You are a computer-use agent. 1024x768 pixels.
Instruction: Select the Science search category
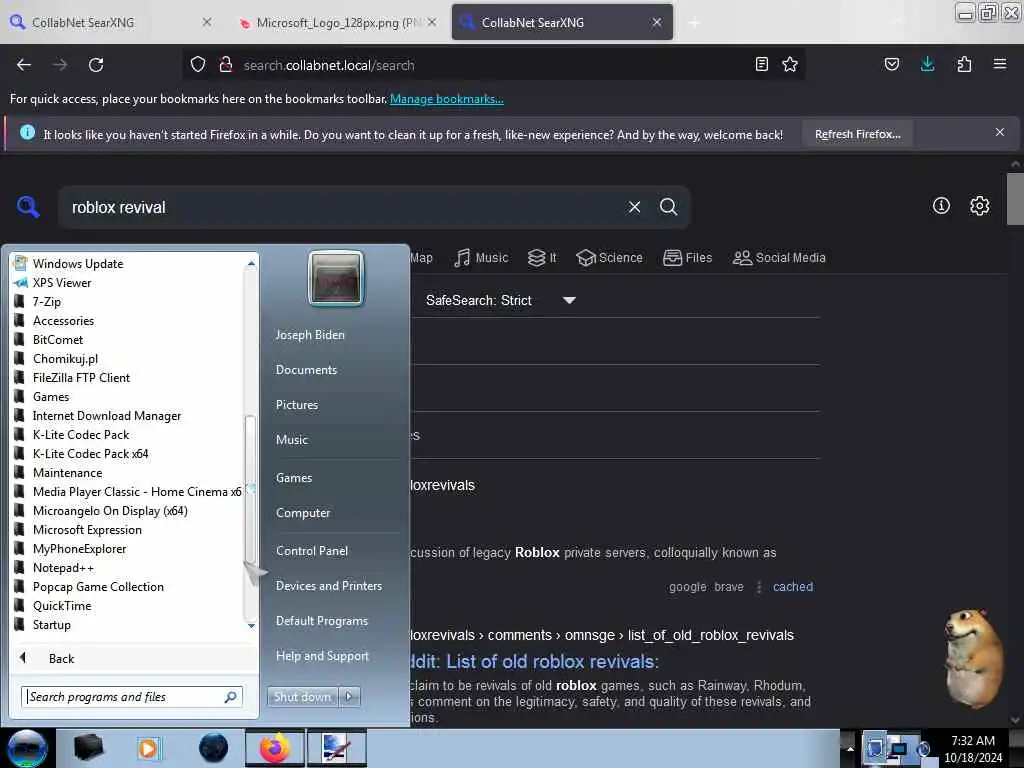tap(609, 258)
